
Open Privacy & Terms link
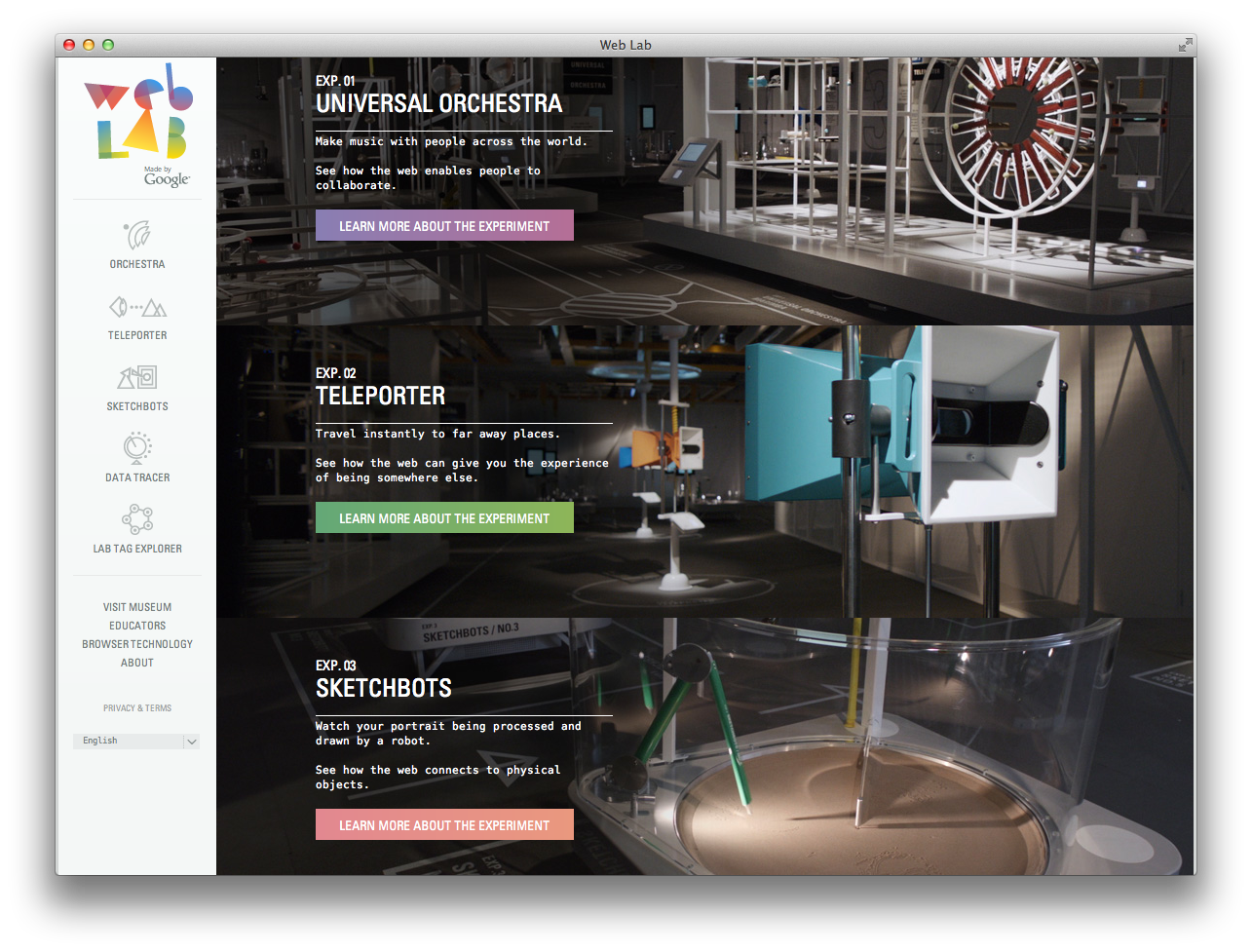coord(137,708)
